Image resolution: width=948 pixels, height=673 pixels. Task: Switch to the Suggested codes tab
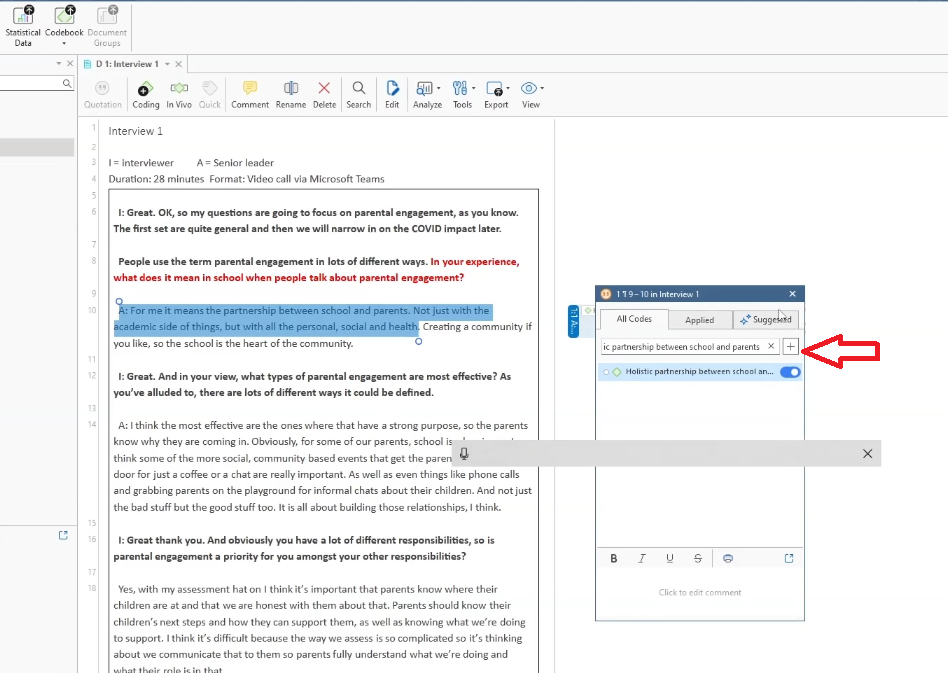pyautogui.click(x=766, y=320)
